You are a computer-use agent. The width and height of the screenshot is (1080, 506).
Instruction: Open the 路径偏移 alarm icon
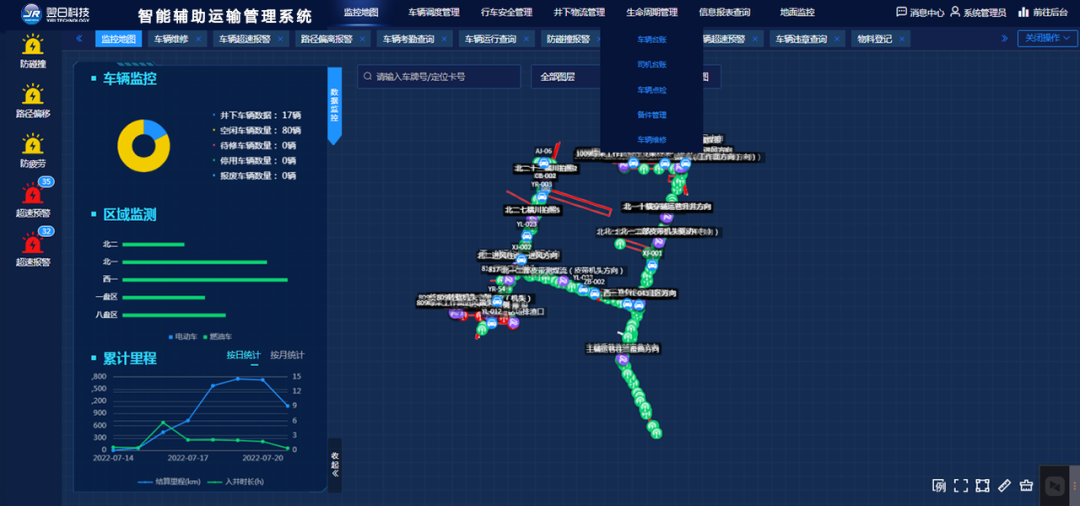pyautogui.click(x=32, y=95)
